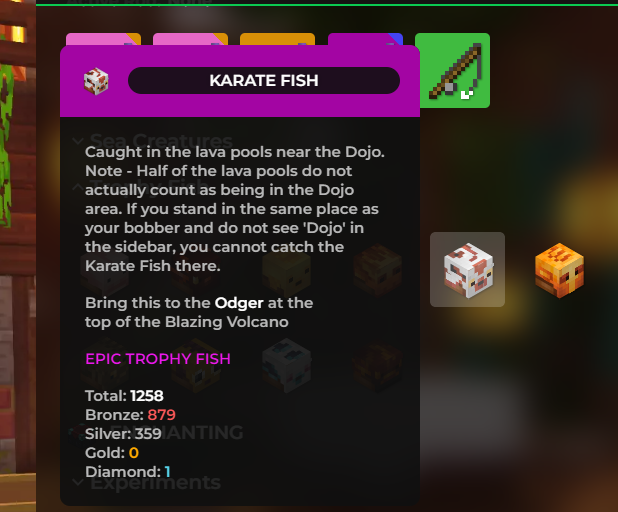
Task: Click the bold Odger name text
Action: click(x=239, y=303)
